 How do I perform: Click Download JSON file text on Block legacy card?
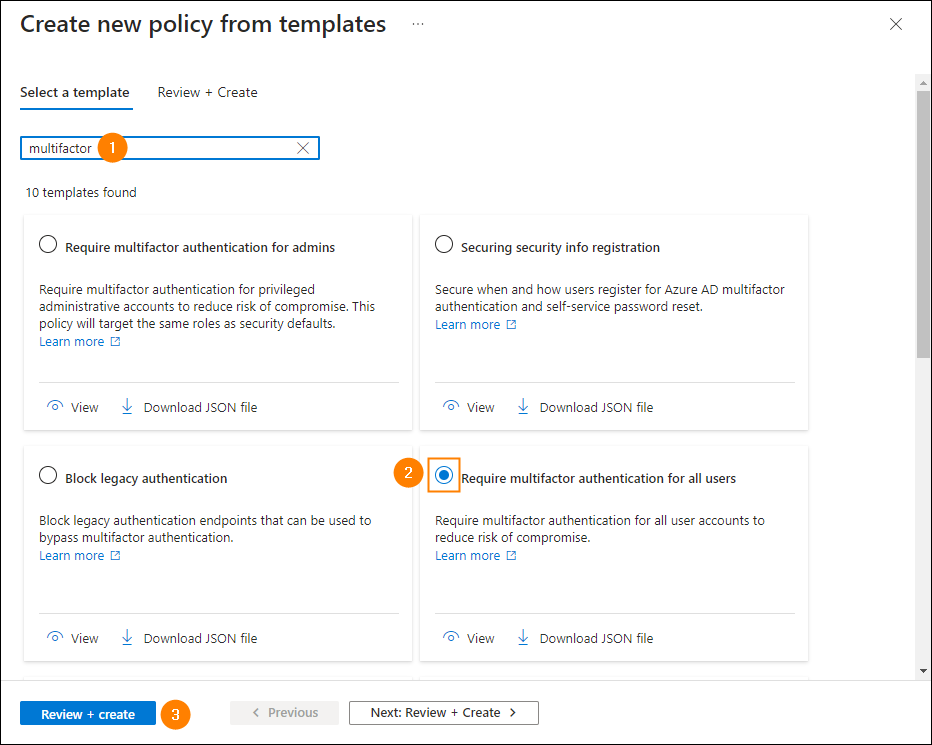pos(200,638)
